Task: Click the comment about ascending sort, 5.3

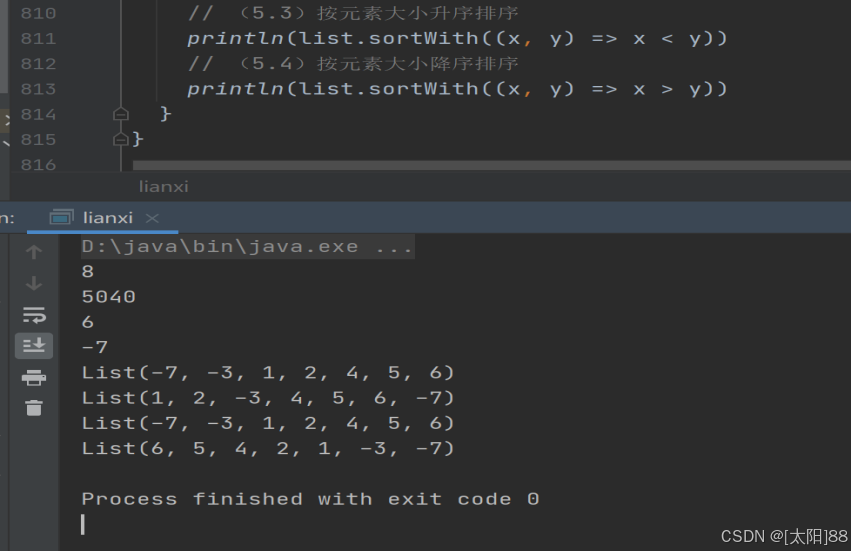Action: tap(353, 13)
